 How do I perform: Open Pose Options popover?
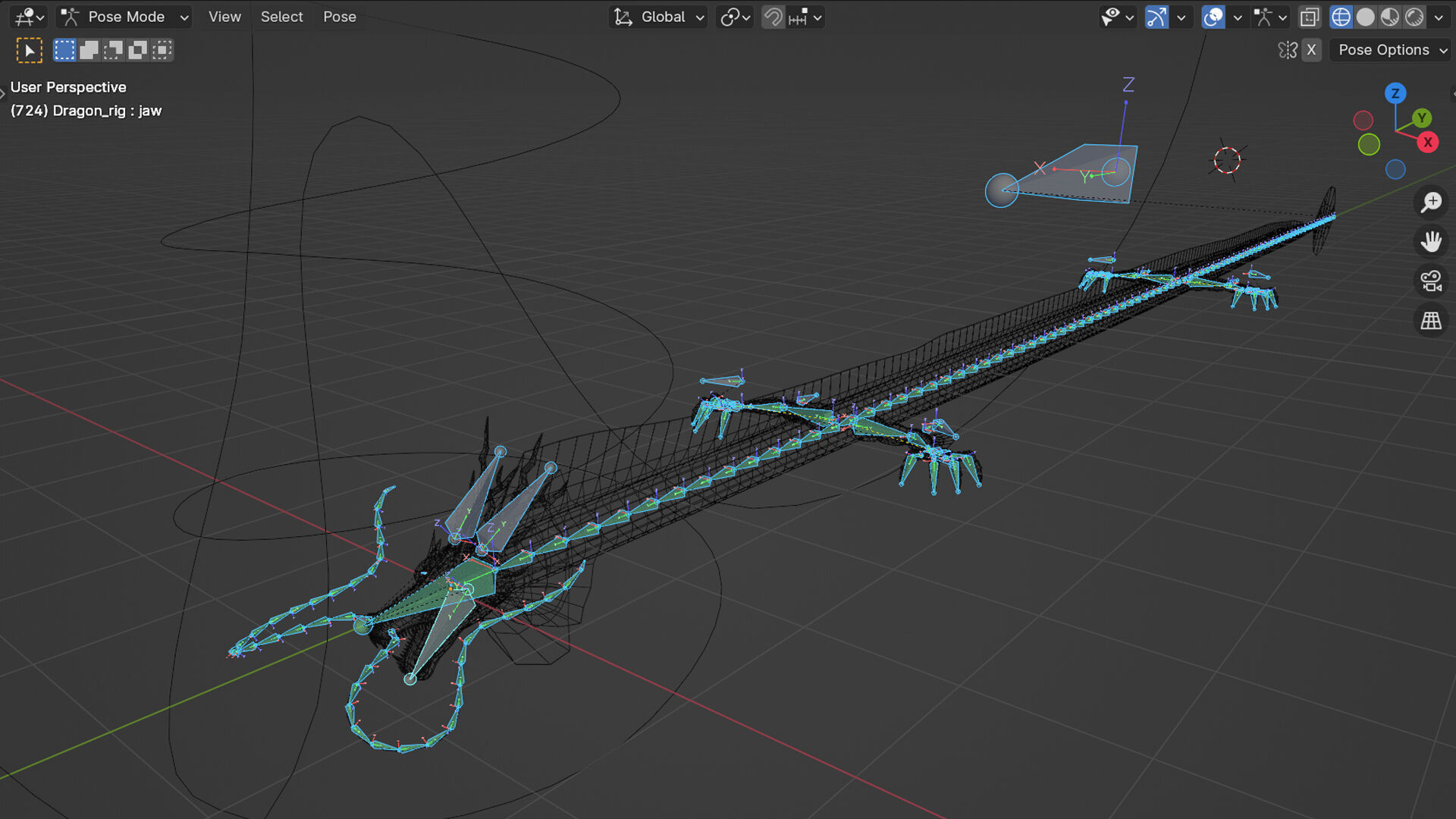pyautogui.click(x=1392, y=50)
